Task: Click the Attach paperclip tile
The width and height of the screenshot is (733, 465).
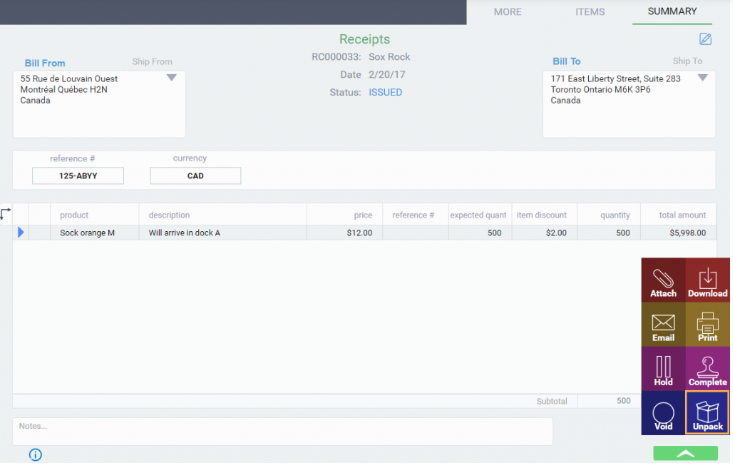Action: [x=665, y=281]
